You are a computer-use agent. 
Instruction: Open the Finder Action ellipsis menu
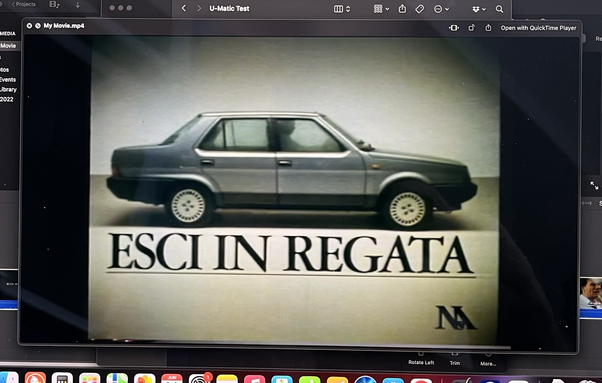tap(441, 9)
